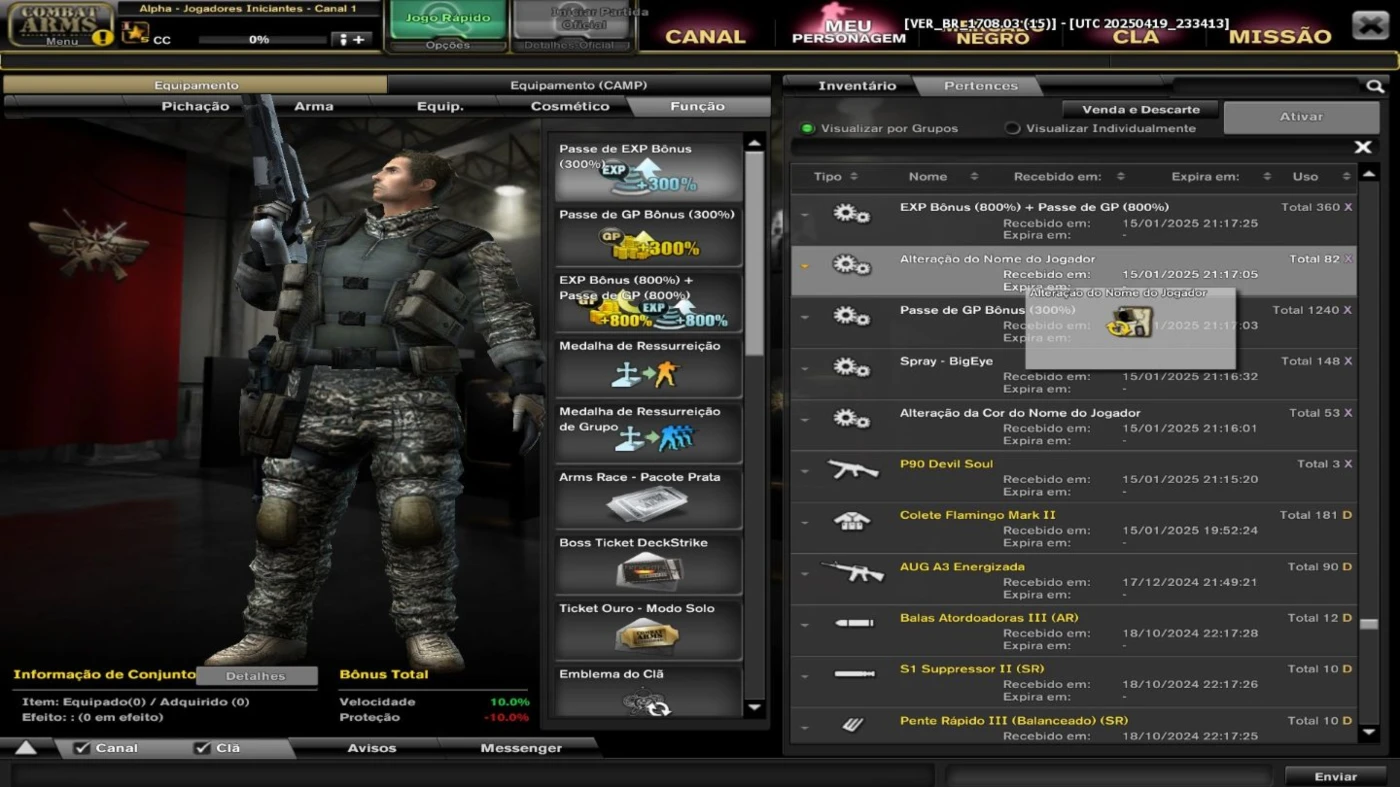Select the Ticket Ouro - Modo Solo item
Viewport: 1400px width, 787px height.
tap(649, 630)
